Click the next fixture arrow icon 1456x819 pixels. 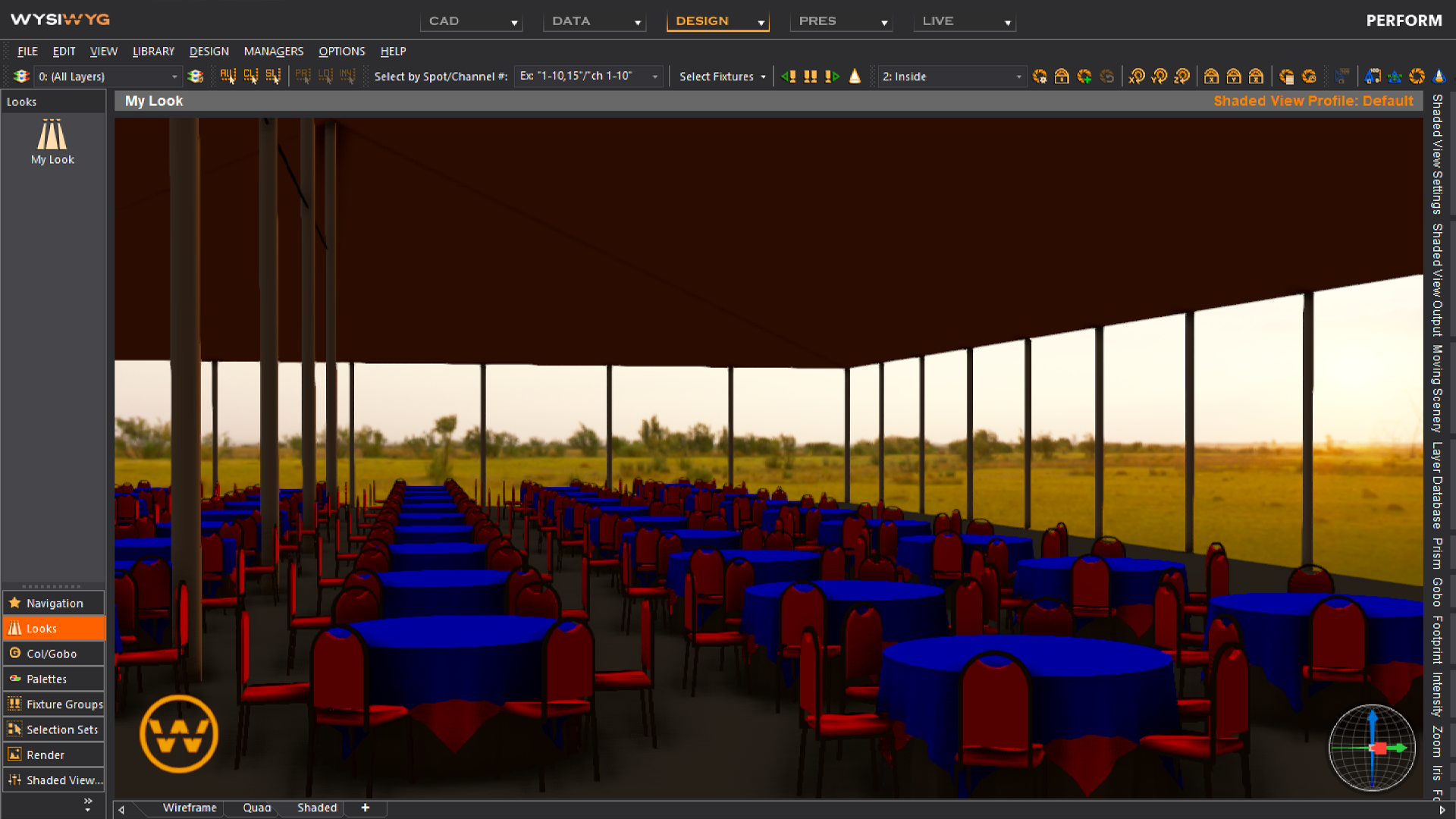[x=833, y=76]
